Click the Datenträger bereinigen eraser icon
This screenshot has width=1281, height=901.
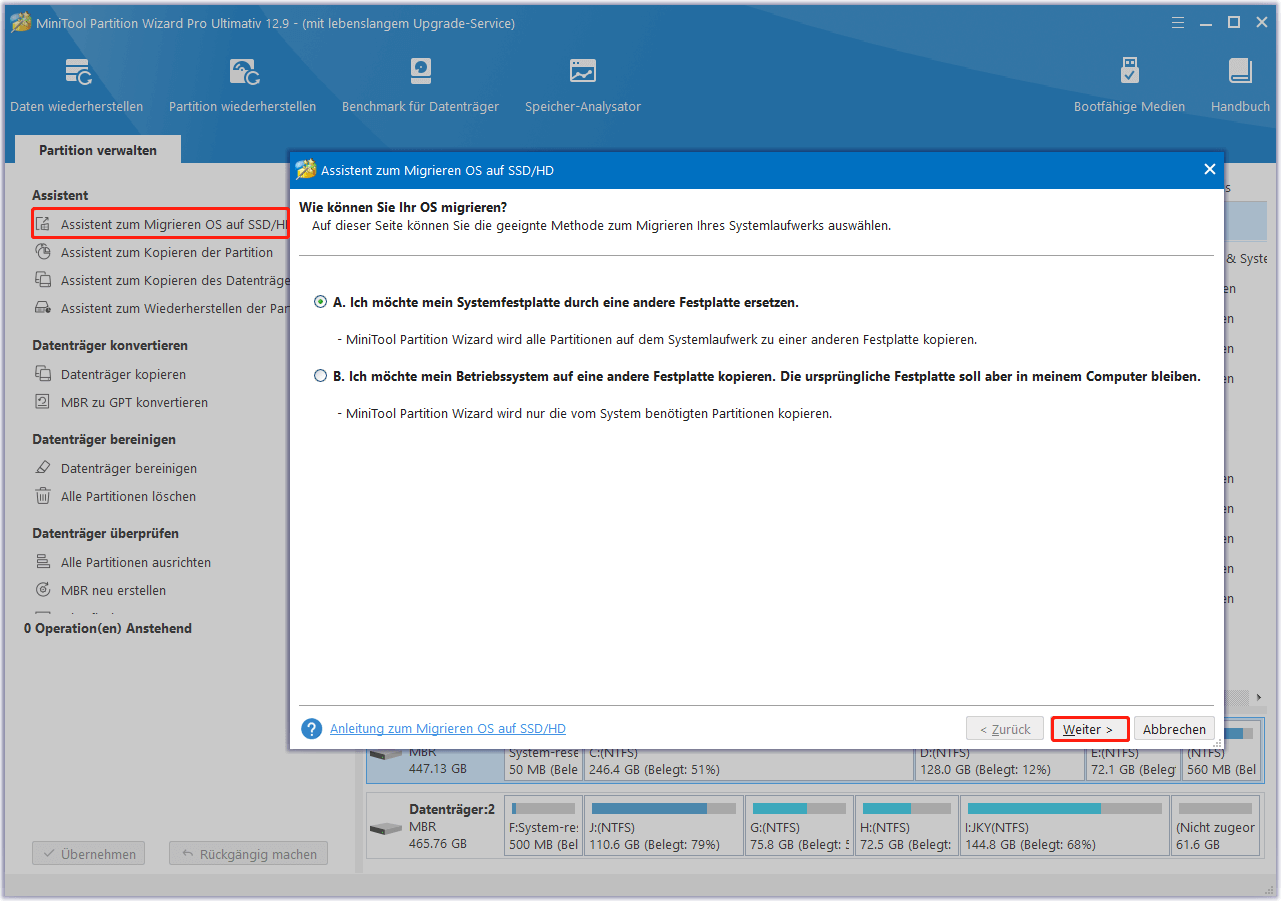pyautogui.click(x=43, y=468)
